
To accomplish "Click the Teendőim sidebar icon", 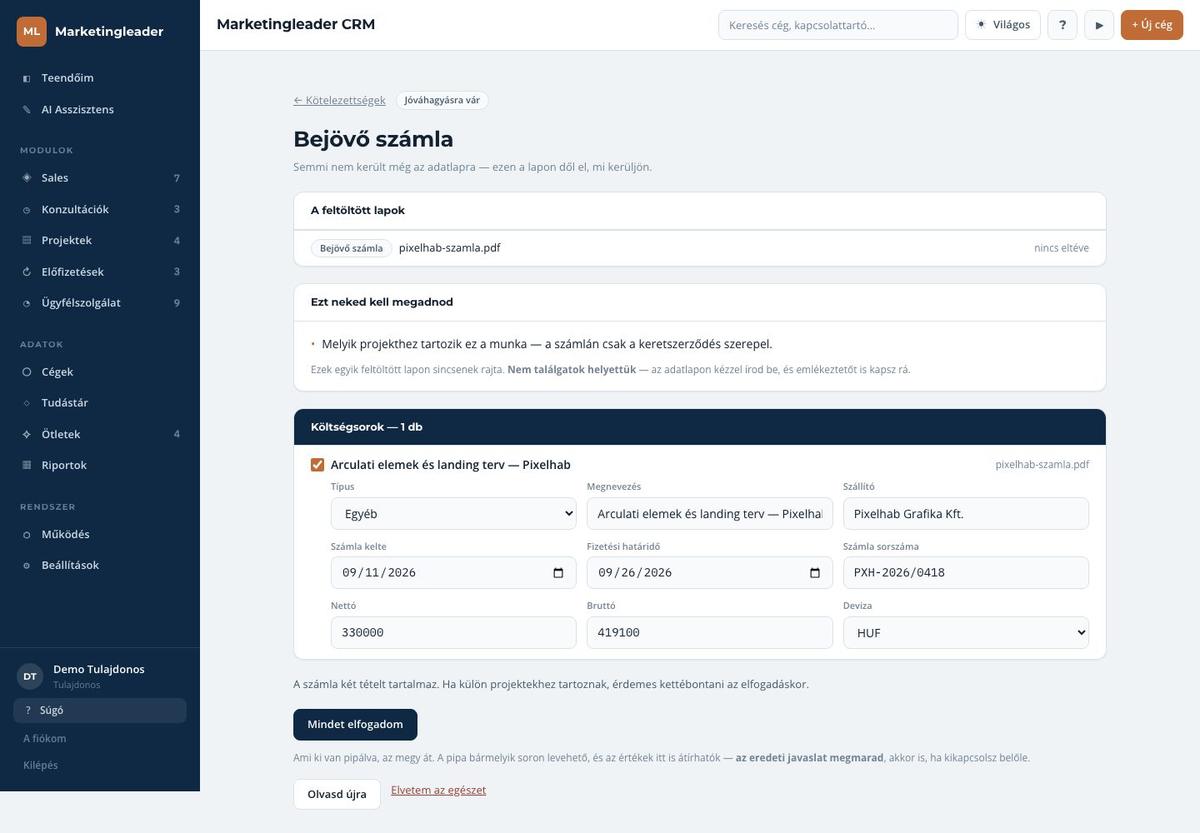I will [26, 78].
